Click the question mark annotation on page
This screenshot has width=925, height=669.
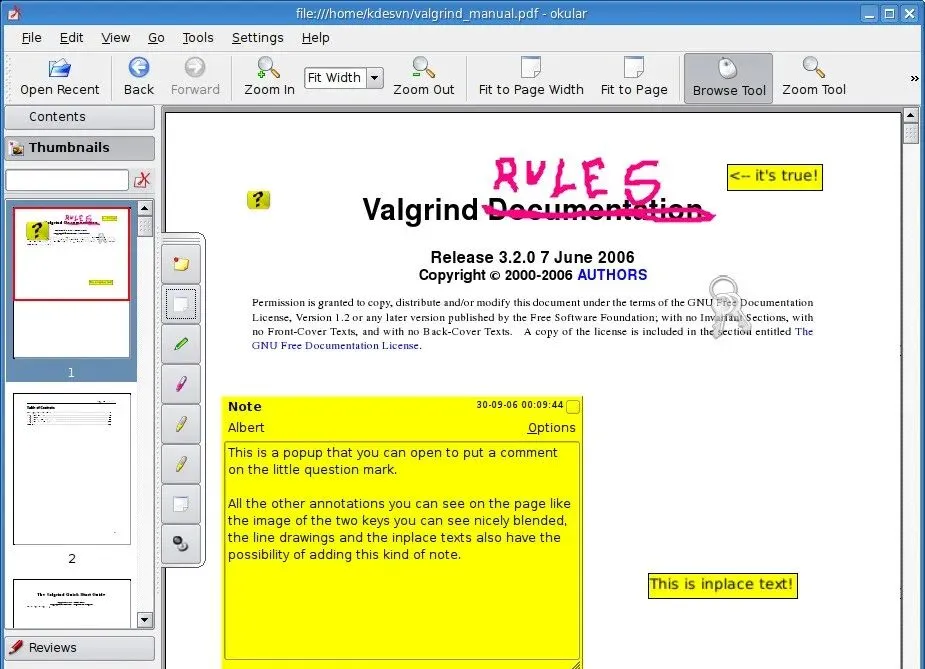pos(258,200)
